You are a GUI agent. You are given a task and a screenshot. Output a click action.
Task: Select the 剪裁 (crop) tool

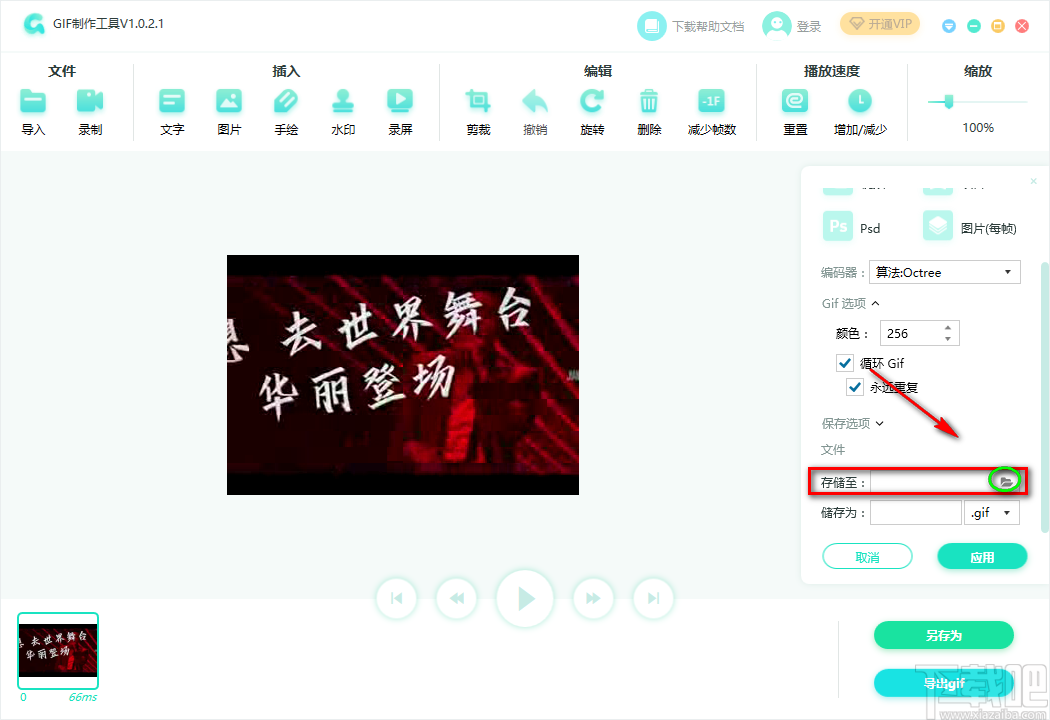(478, 103)
